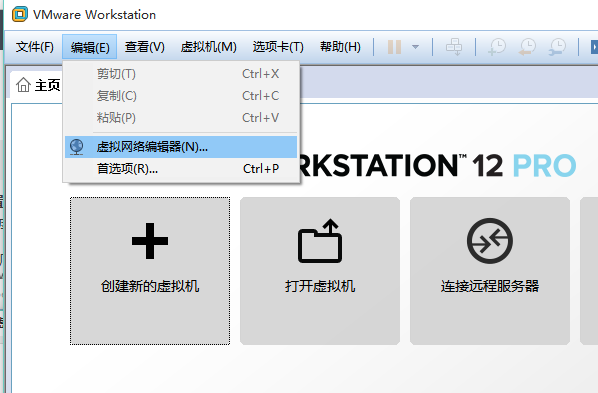Click the revert to snapshot toolbar icon
This screenshot has width=598, height=393.
point(527,47)
